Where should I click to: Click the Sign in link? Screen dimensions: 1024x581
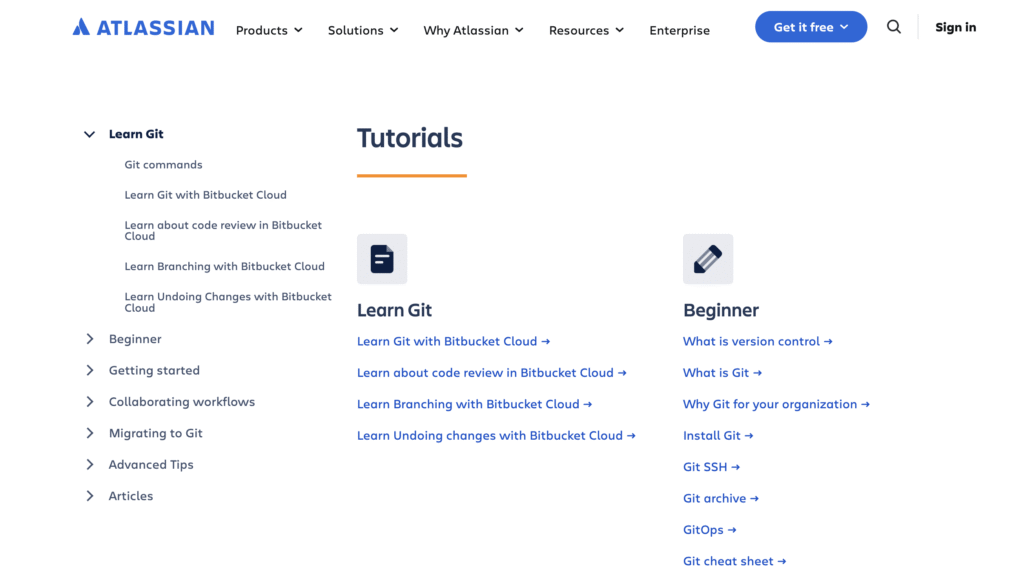(x=955, y=27)
